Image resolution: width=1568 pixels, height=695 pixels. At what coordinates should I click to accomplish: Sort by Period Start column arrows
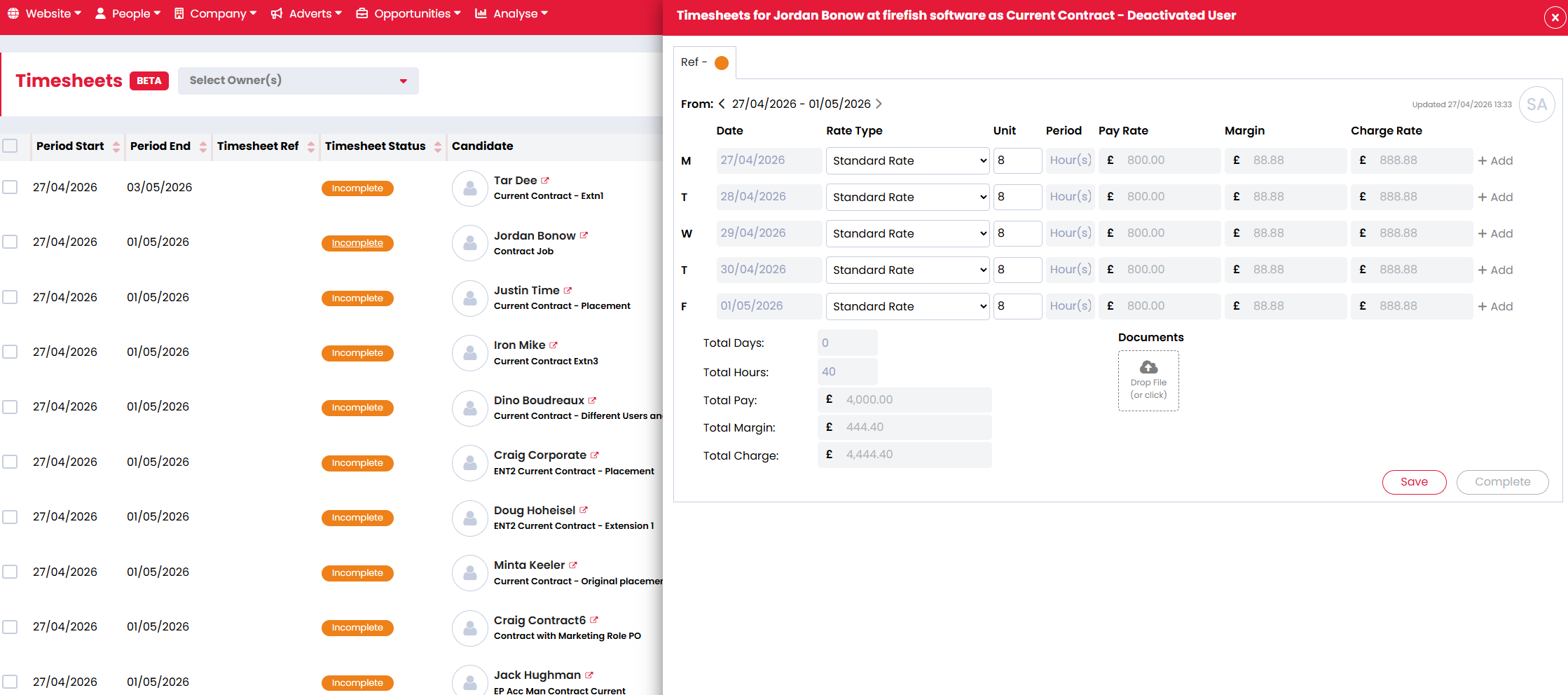116,146
